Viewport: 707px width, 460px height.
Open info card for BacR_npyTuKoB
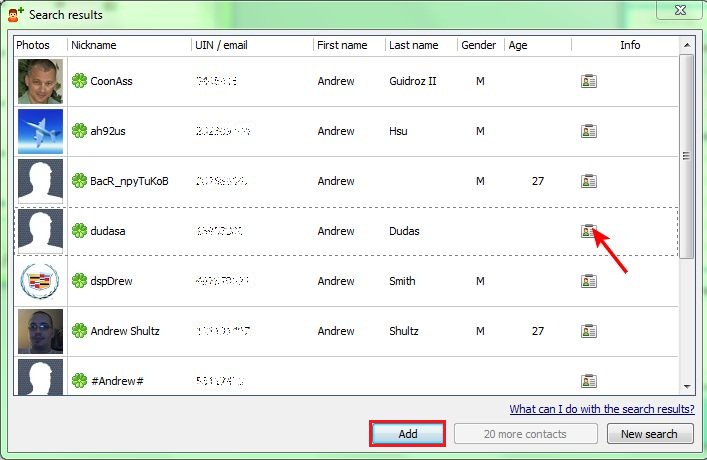pos(589,181)
